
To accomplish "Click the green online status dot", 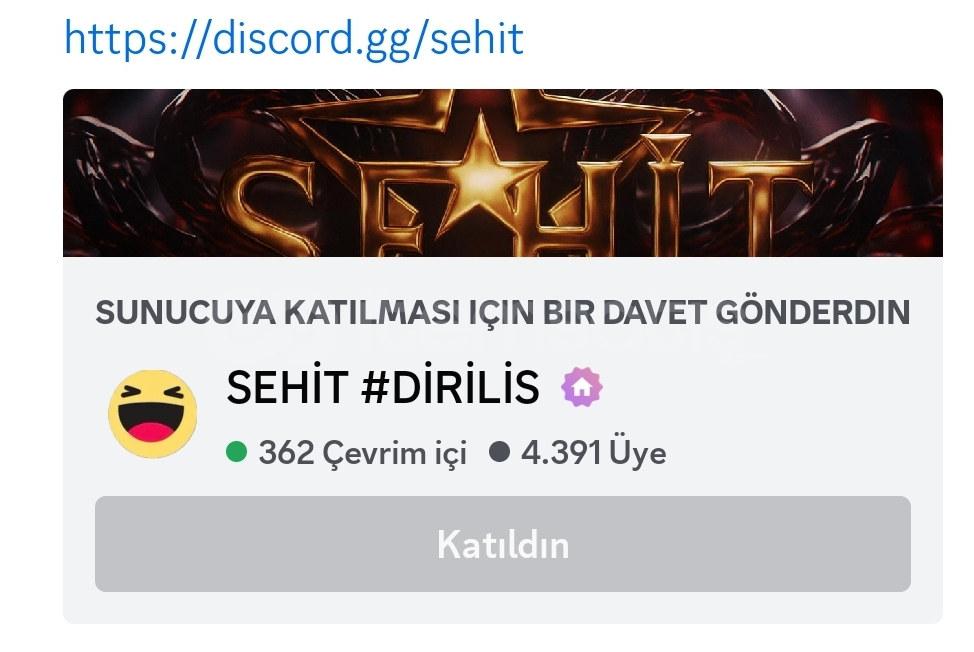I will (236, 452).
